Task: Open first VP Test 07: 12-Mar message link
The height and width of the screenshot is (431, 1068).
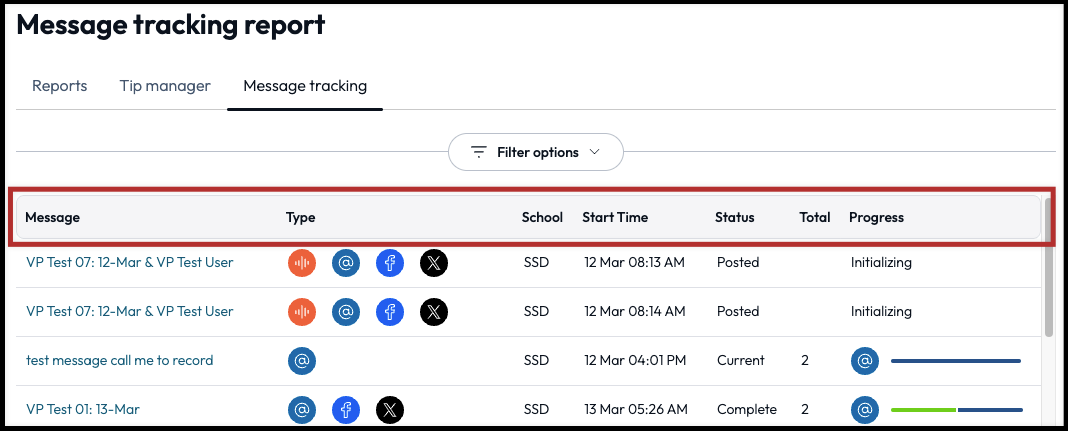Action: point(129,263)
